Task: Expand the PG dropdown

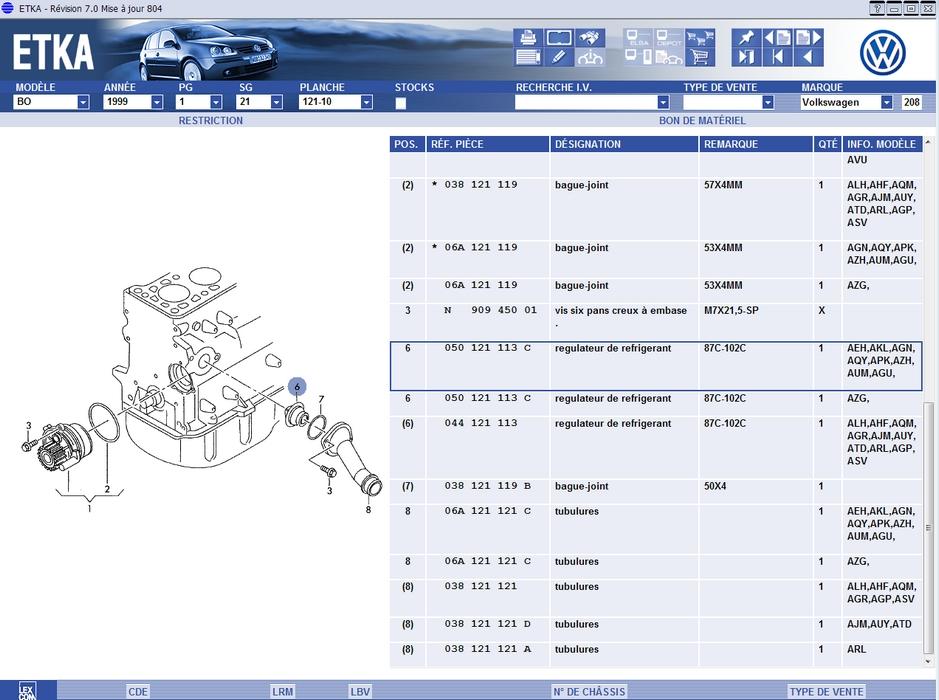Action: click(216, 102)
